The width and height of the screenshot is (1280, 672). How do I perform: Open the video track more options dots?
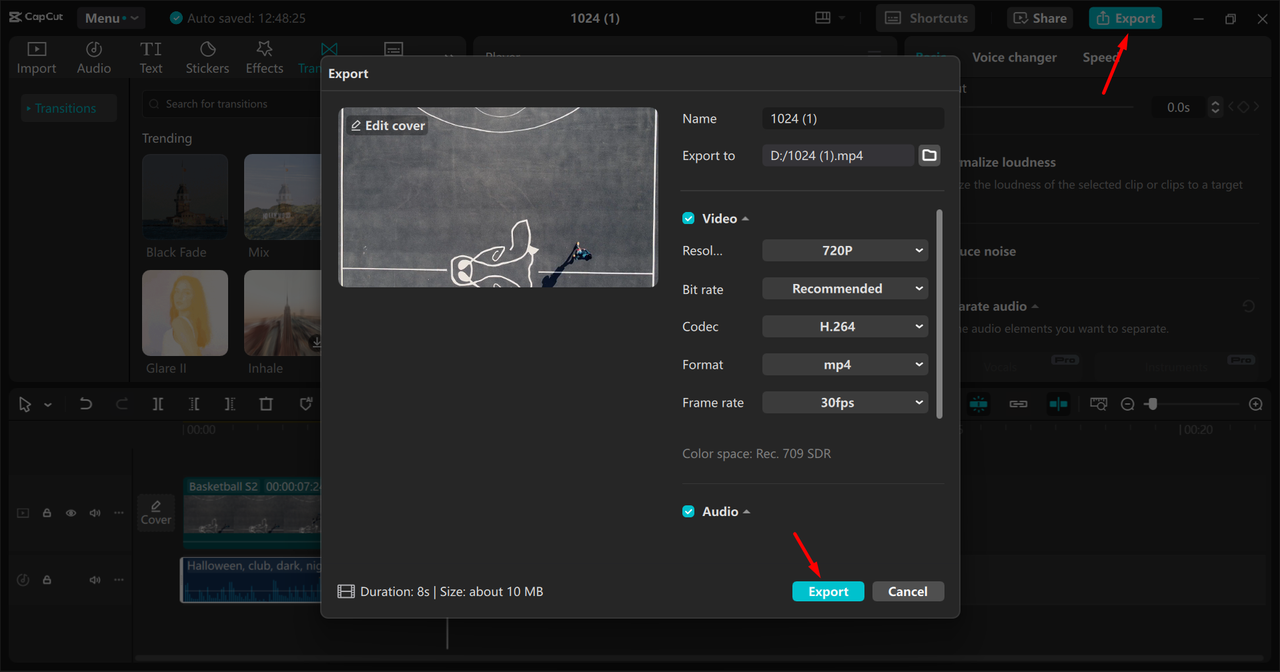click(x=119, y=513)
